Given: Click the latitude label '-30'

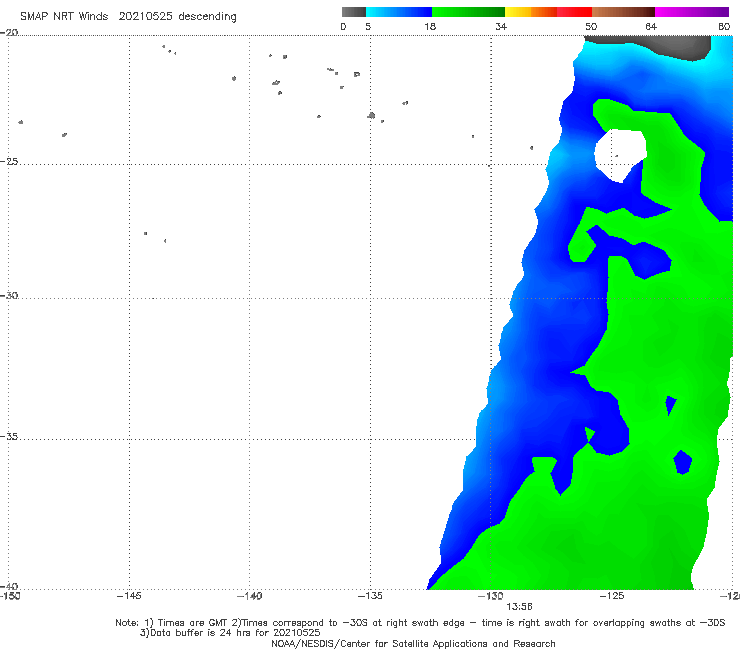Looking at the screenshot, I should click(x=9, y=295).
